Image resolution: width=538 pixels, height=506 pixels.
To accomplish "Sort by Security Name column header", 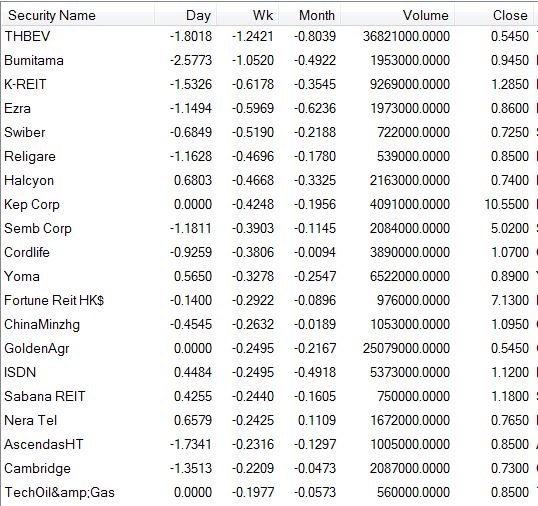I will (78, 15).
